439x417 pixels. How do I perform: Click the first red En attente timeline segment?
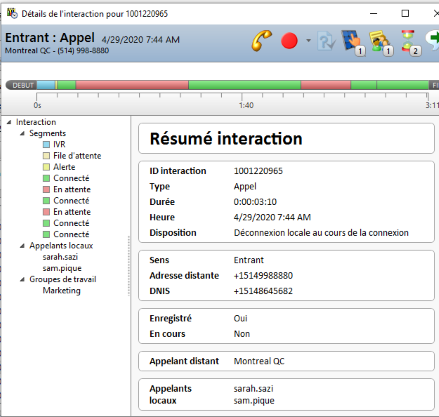[x=132, y=85]
